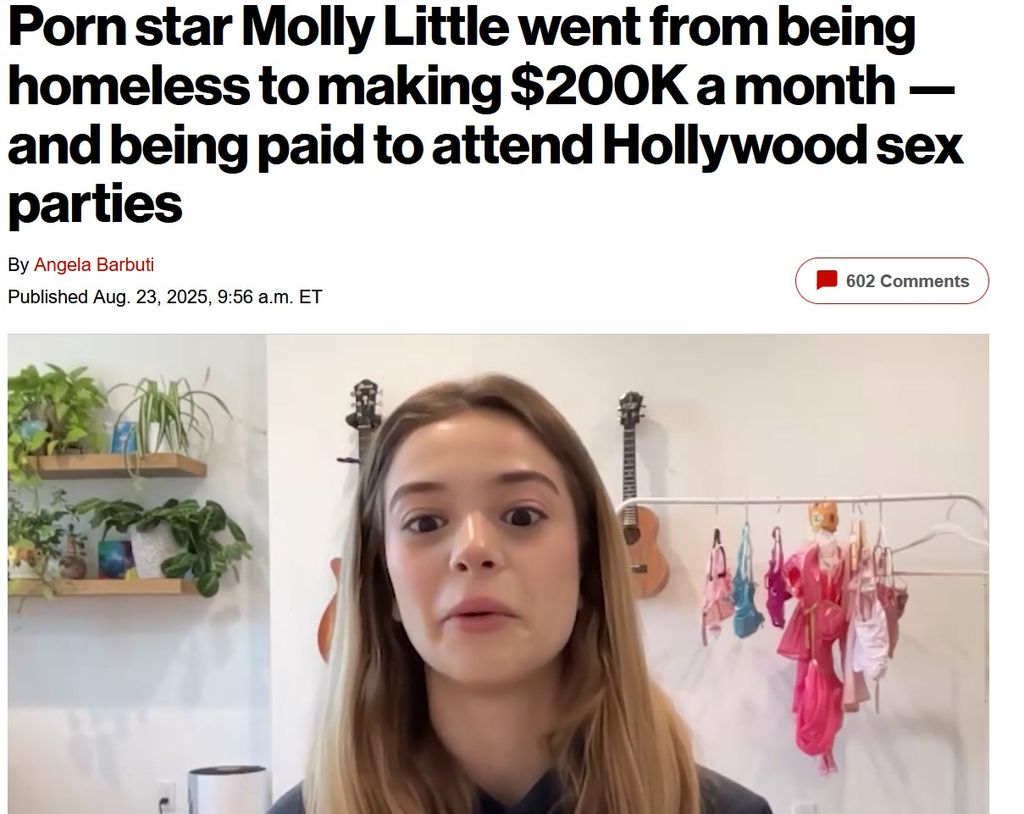Screen dimensions: 1024x814
Task: Click the word "parties" in headline
Action: [95, 205]
